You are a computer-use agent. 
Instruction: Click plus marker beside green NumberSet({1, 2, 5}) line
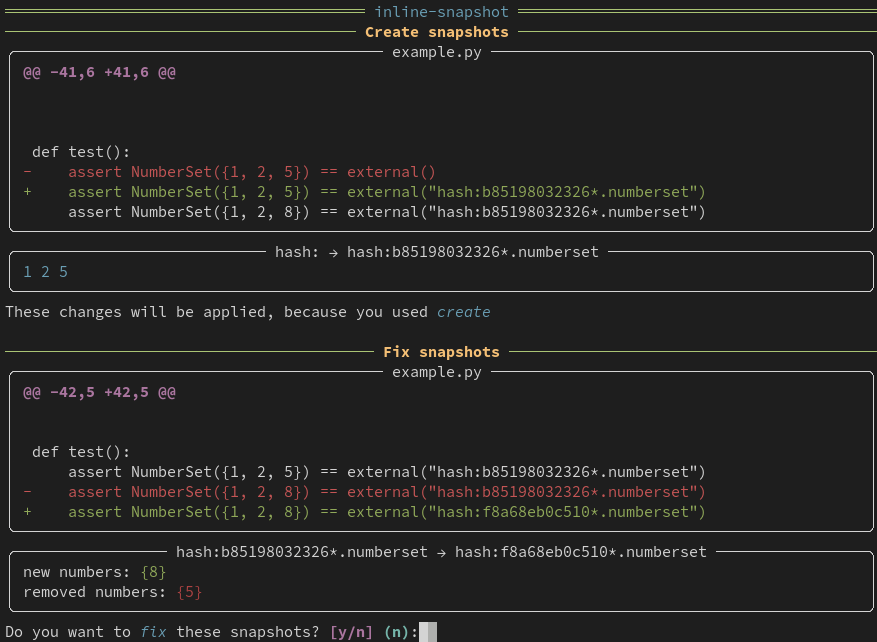tap(27, 192)
